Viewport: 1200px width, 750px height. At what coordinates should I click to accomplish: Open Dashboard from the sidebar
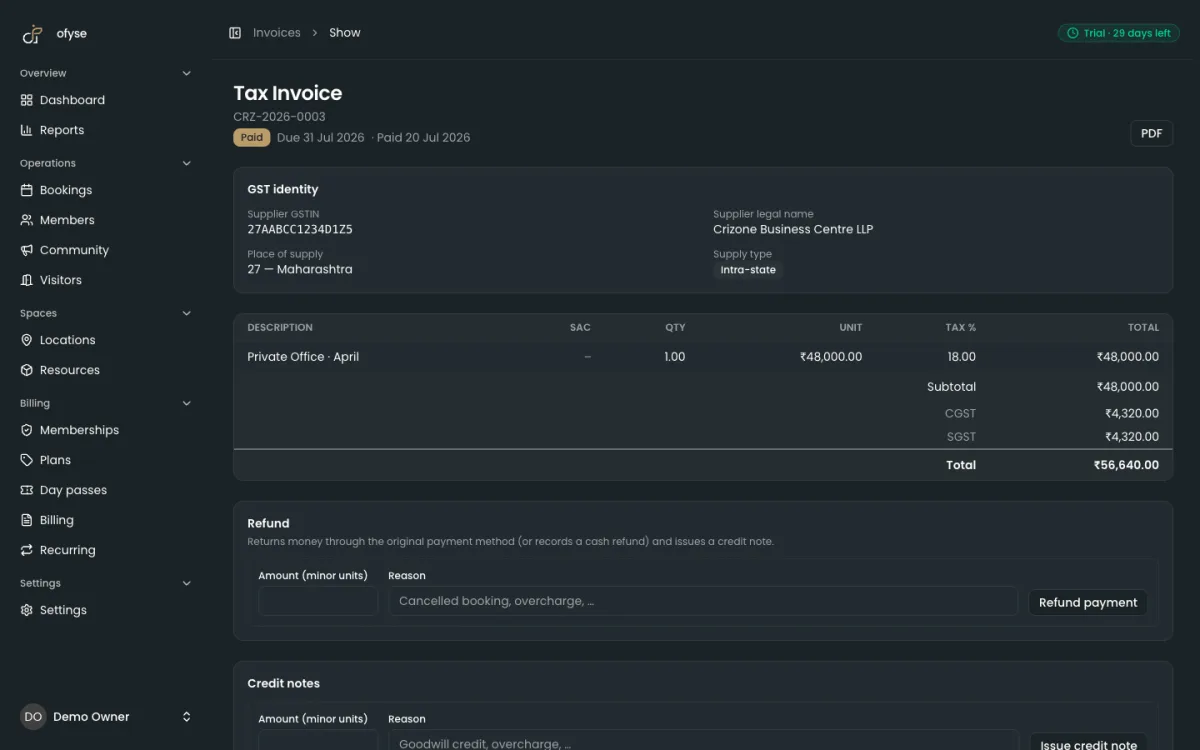(x=105, y=100)
